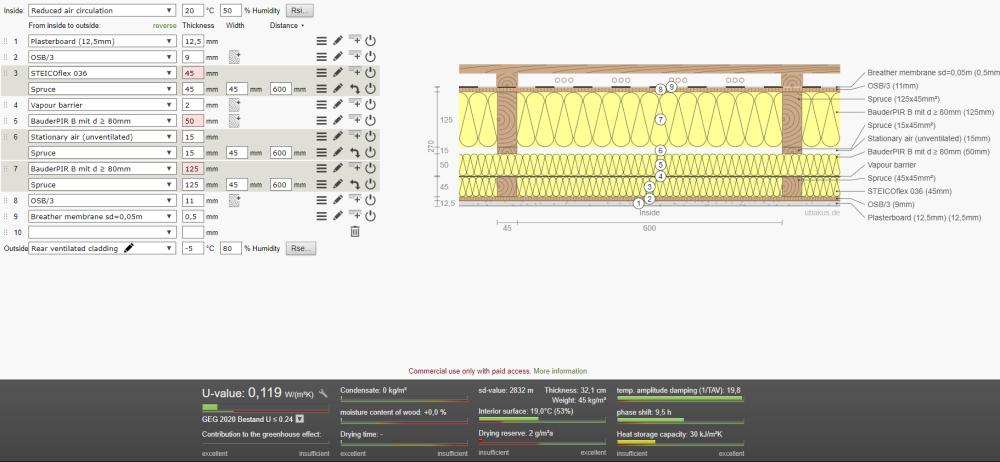Open the empty layer 10 material dropdown
This screenshot has height=462, width=1000.
click(x=102, y=232)
